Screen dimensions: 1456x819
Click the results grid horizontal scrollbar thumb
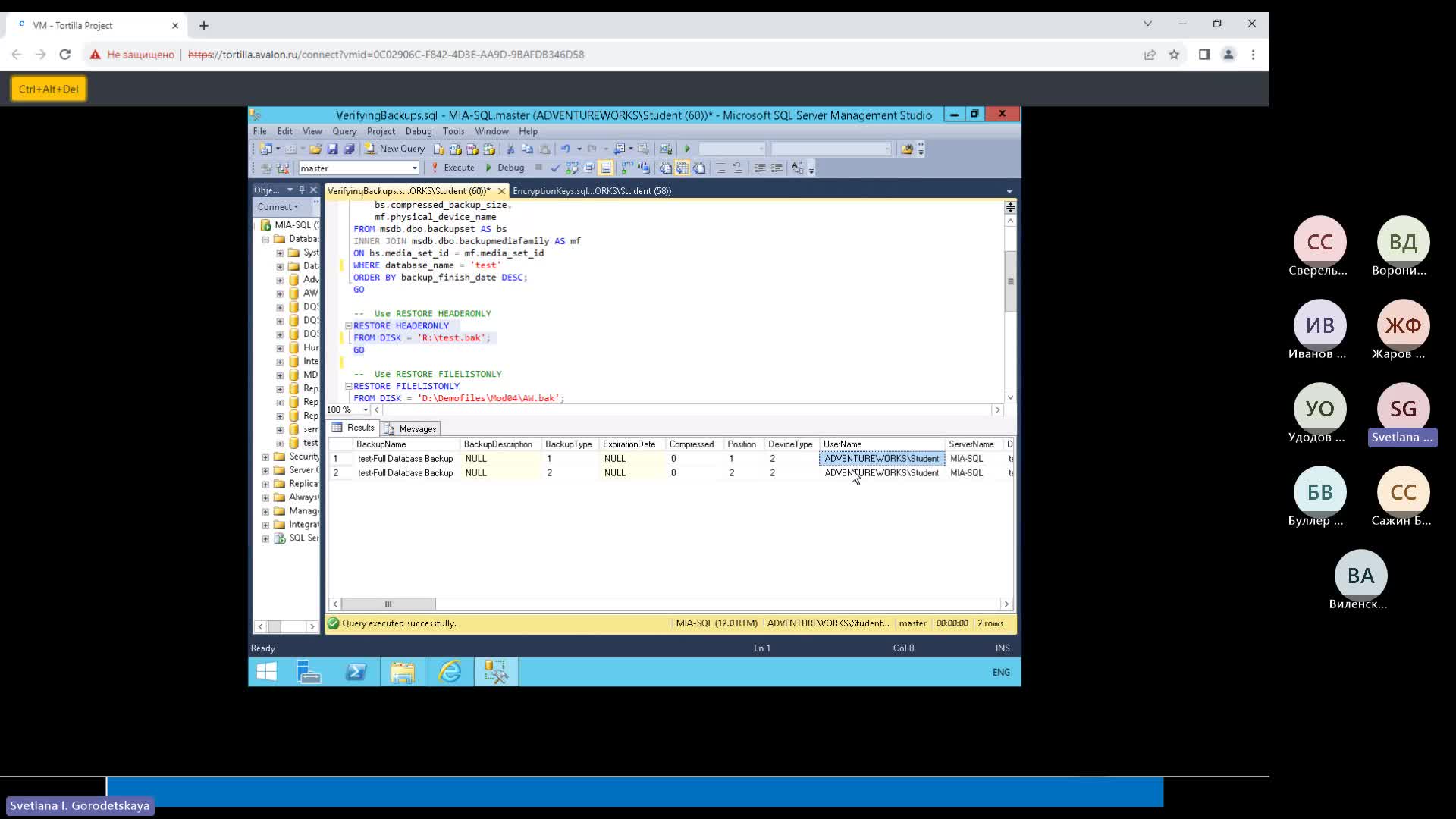388,604
